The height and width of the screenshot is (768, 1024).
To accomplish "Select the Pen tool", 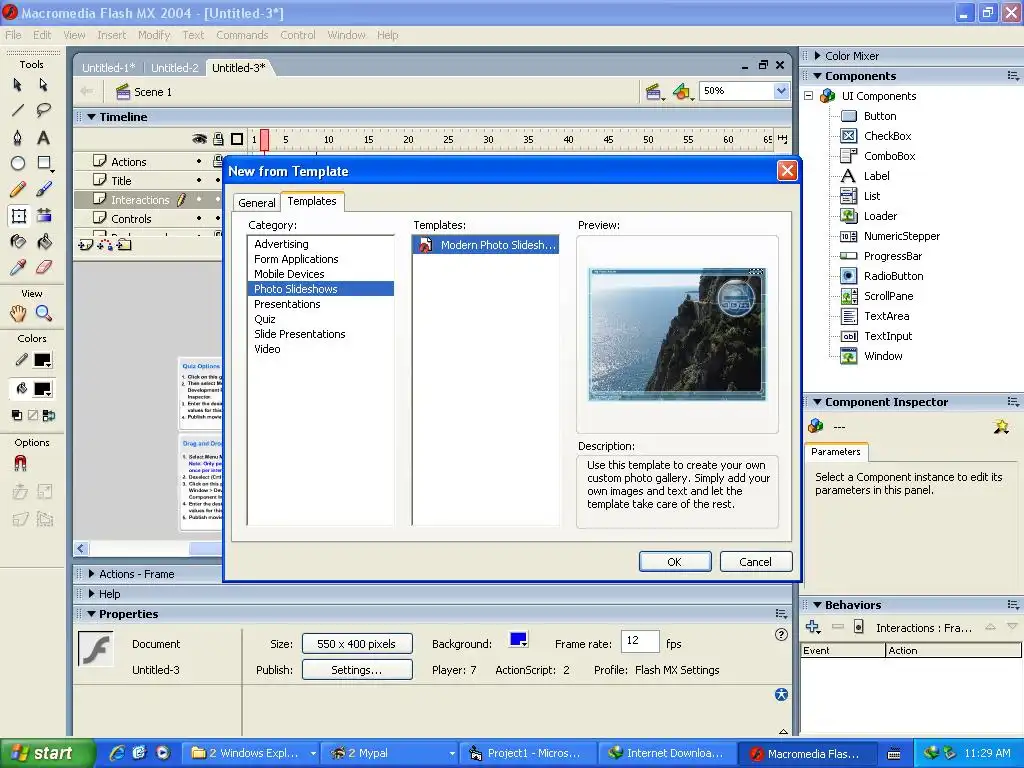I will coord(18,137).
